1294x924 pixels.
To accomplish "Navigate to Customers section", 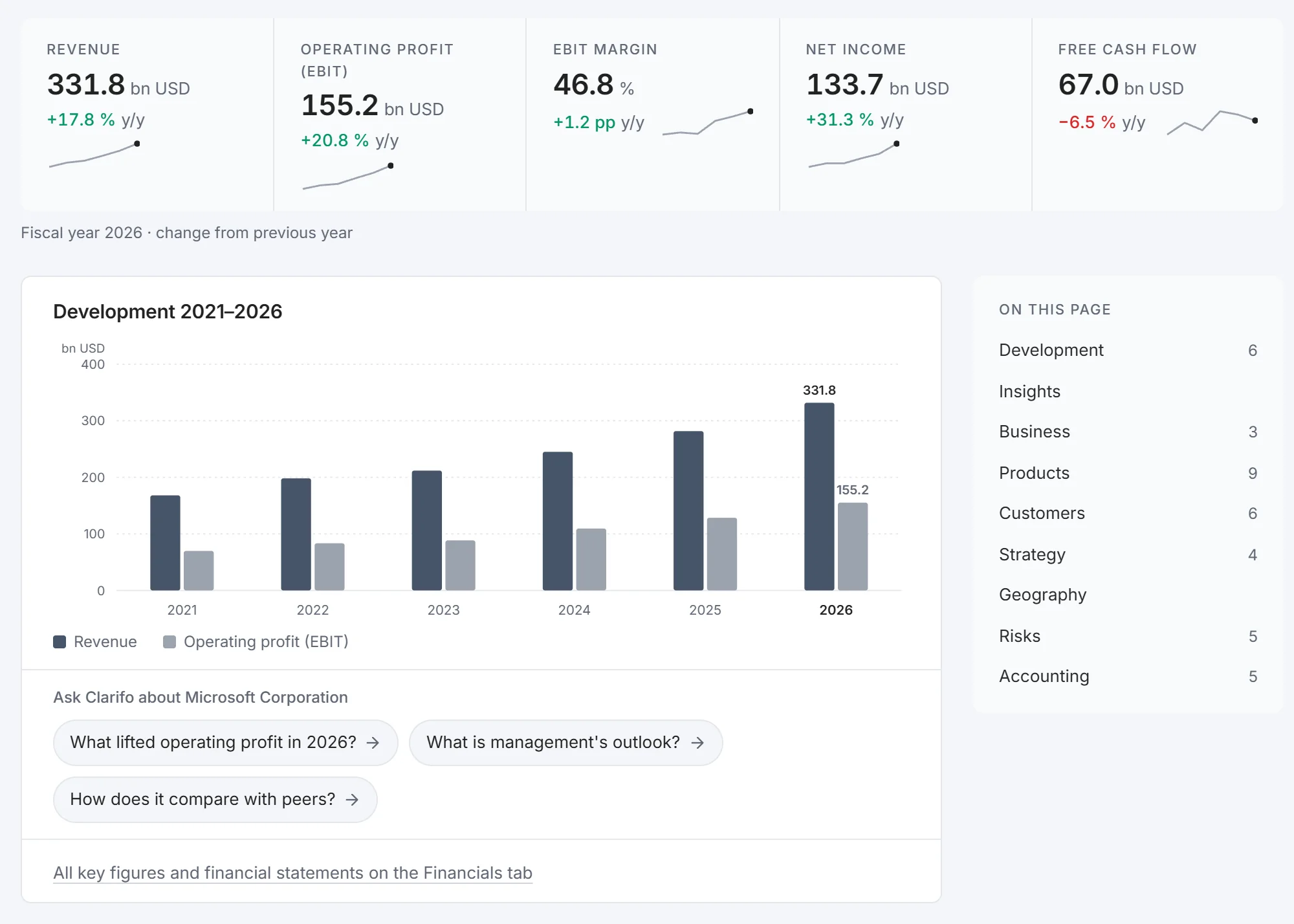I will point(1128,513).
